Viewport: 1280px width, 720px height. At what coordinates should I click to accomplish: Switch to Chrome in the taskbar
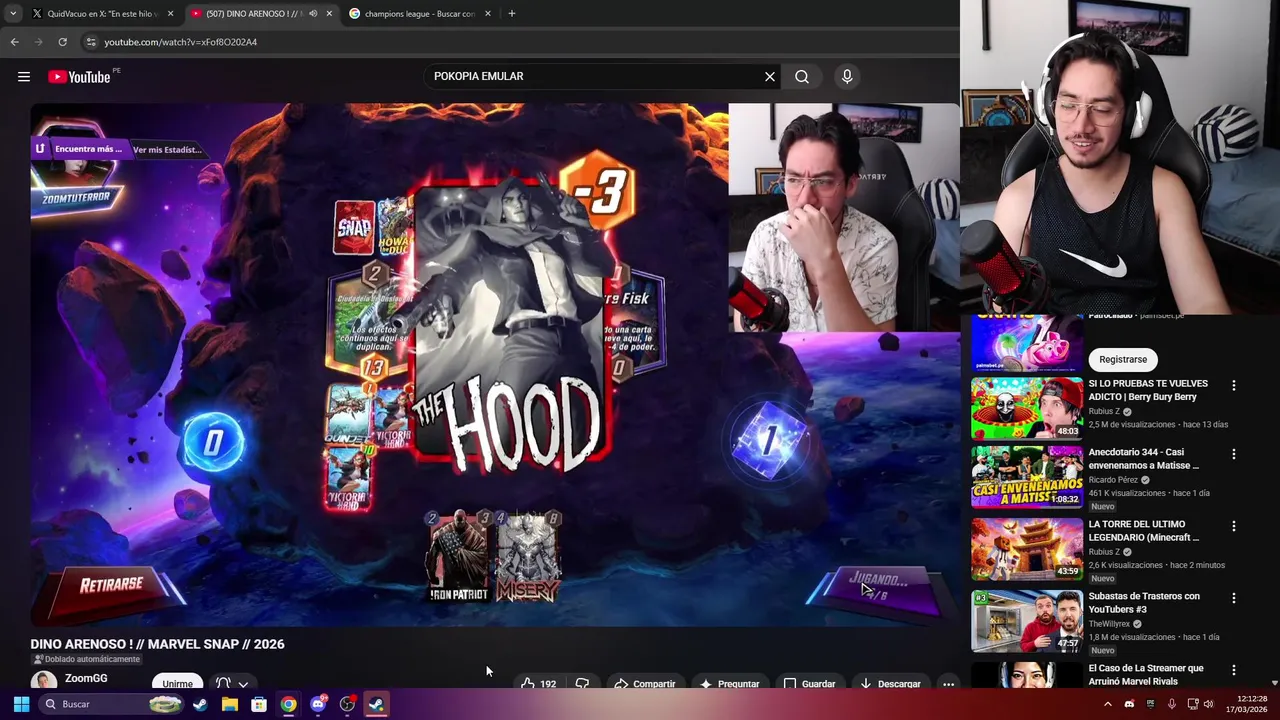(x=288, y=704)
